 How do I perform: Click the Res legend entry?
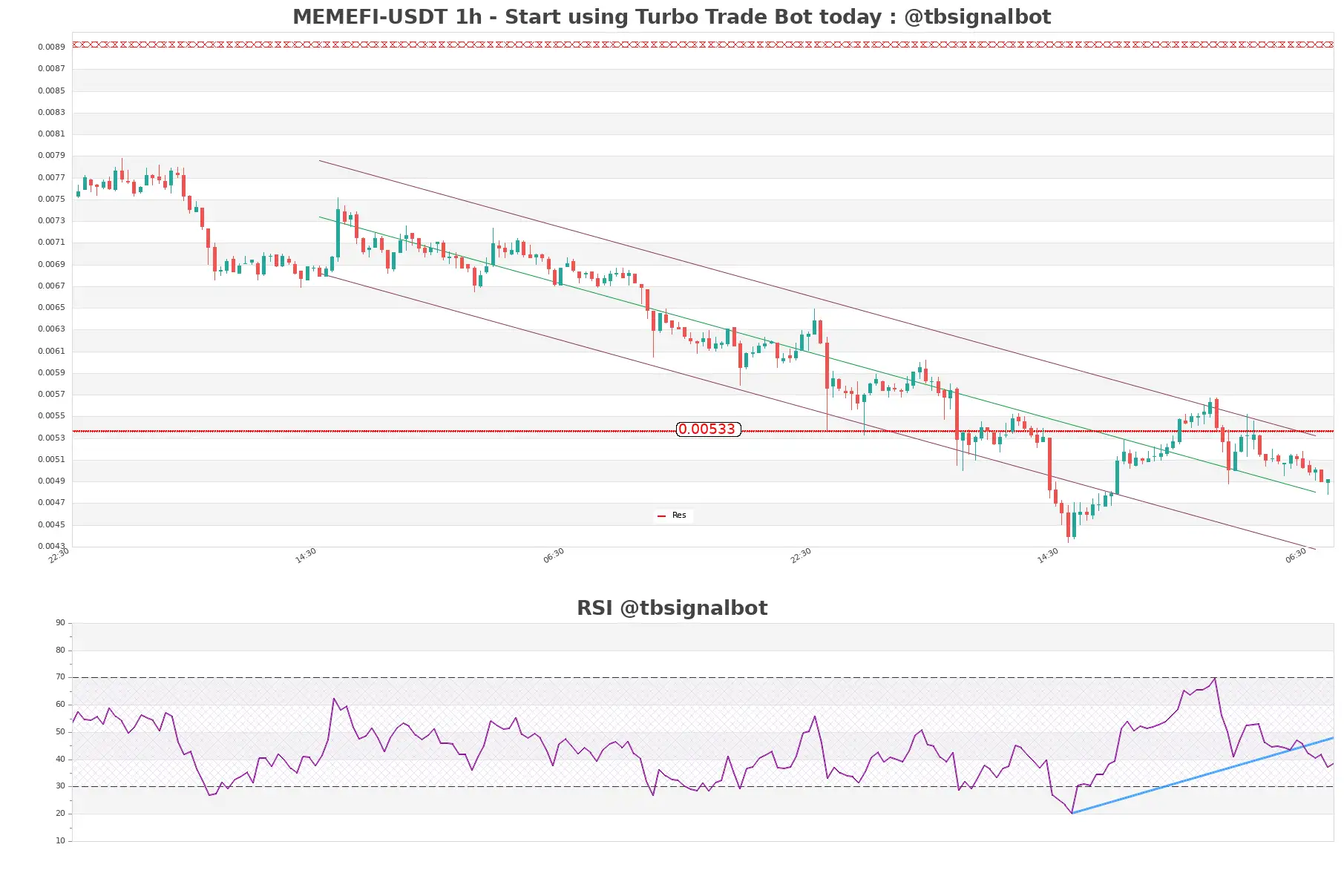[x=672, y=515]
